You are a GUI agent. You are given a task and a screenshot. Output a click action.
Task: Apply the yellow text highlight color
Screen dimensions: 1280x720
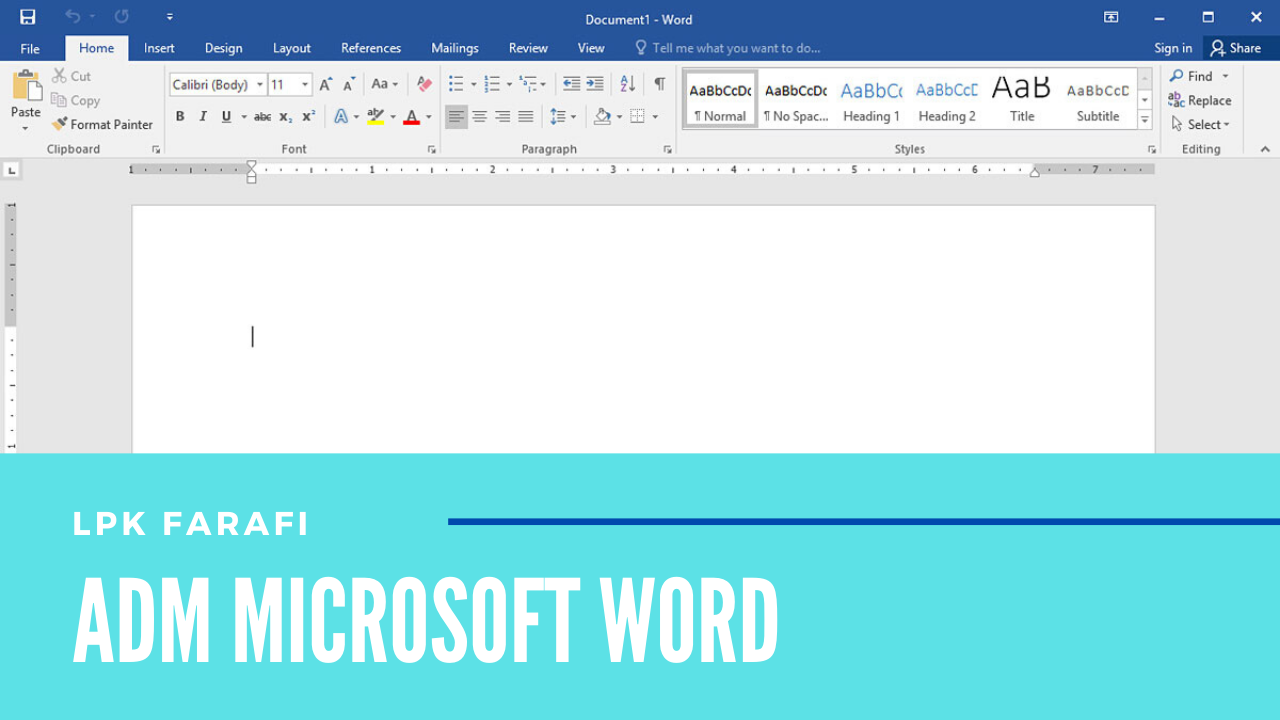pos(375,117)
